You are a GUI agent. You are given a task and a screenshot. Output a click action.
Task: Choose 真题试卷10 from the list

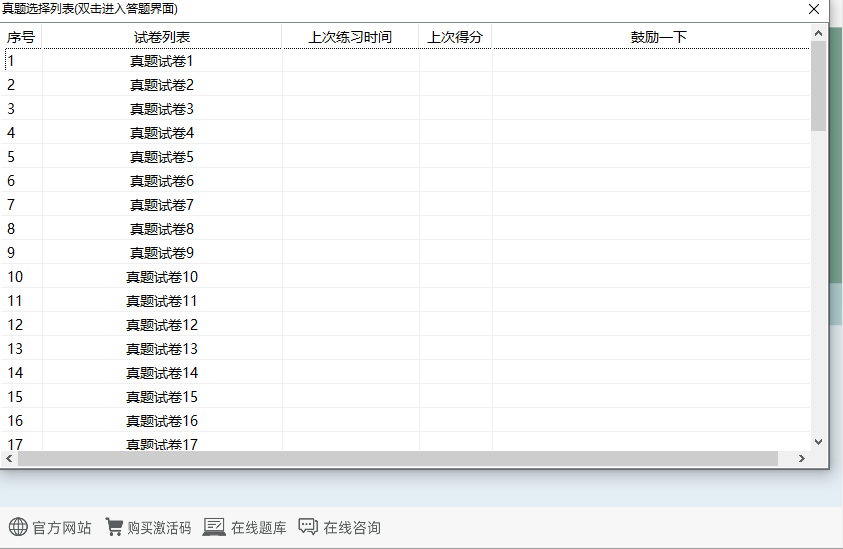(x=162, y=277)
